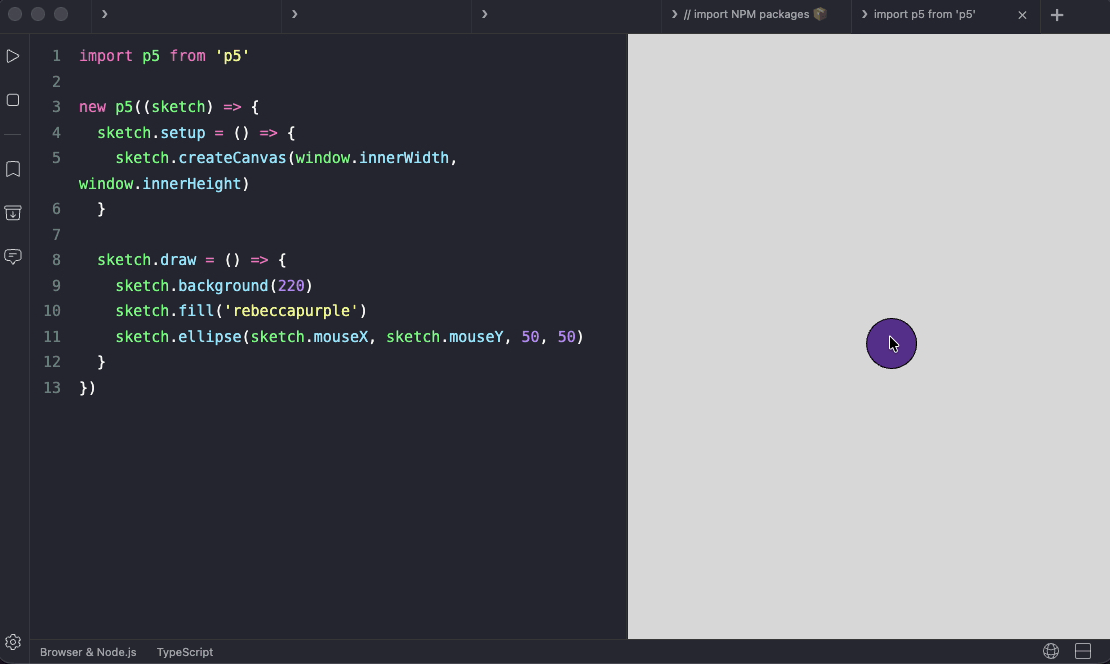Screen dimensions: 1110x664
Task: Click "fill" on line 10
Action: point(196,311)
